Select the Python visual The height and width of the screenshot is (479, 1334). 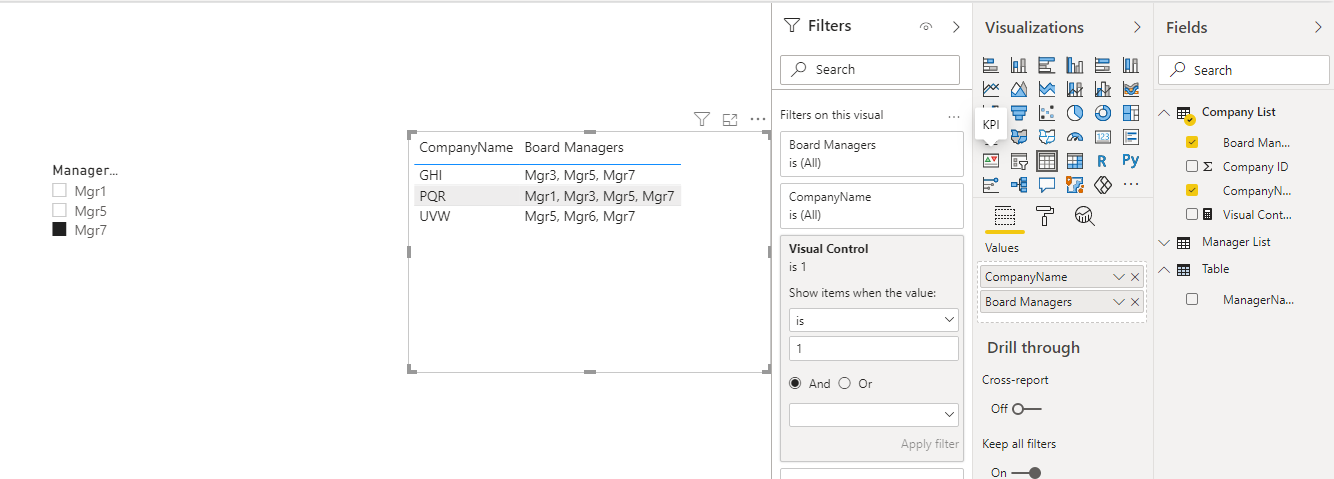pyautogui.click(x=1131, y=161)
